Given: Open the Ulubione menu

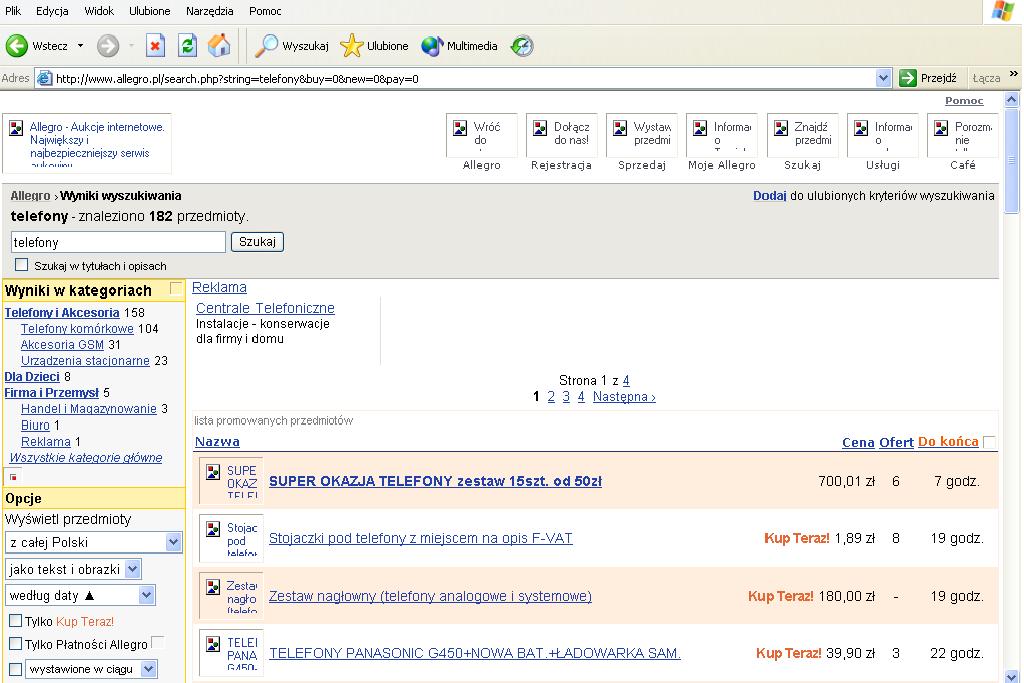Looking at the screenshot, I should coord(150,11).
